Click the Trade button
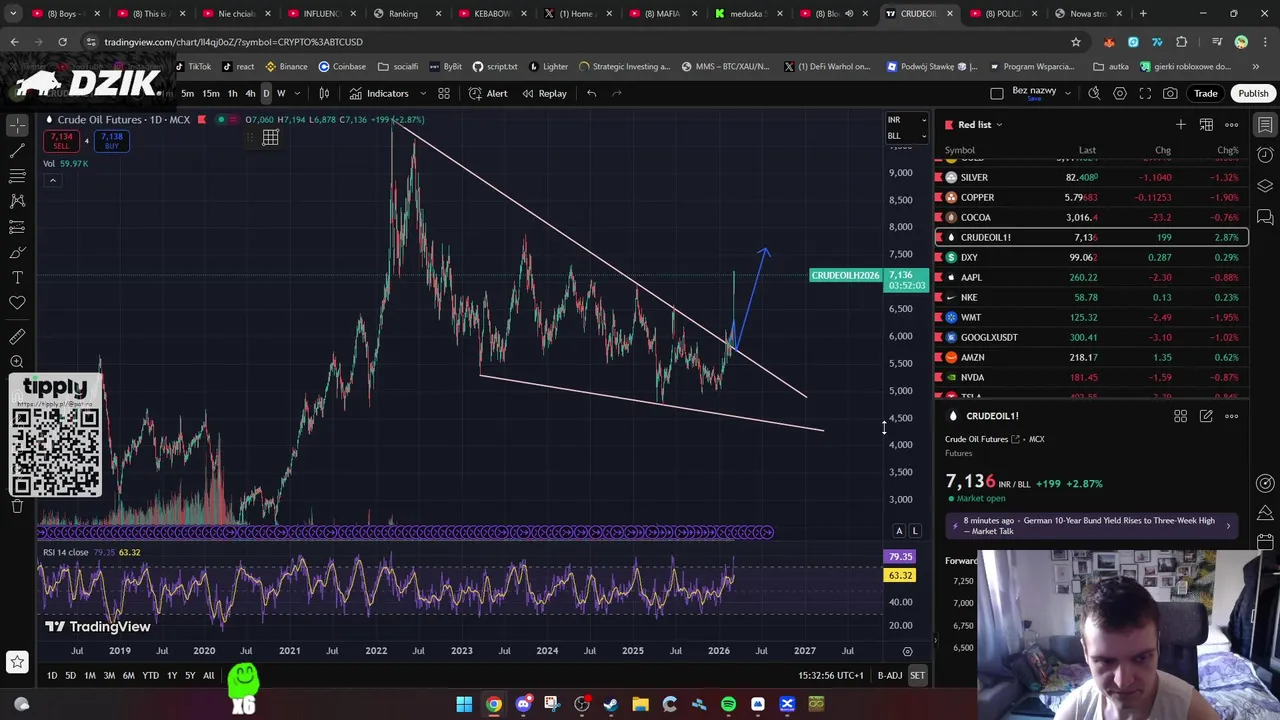1280x720 pixels. coord(1205,93)
